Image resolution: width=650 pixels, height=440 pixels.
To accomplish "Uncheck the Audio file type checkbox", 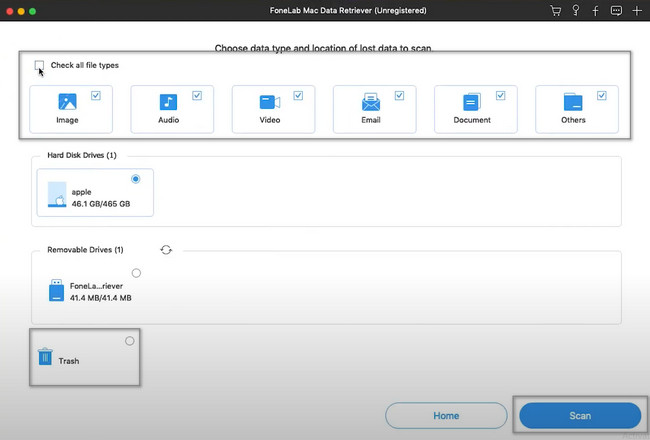I will tap(197, 96).
